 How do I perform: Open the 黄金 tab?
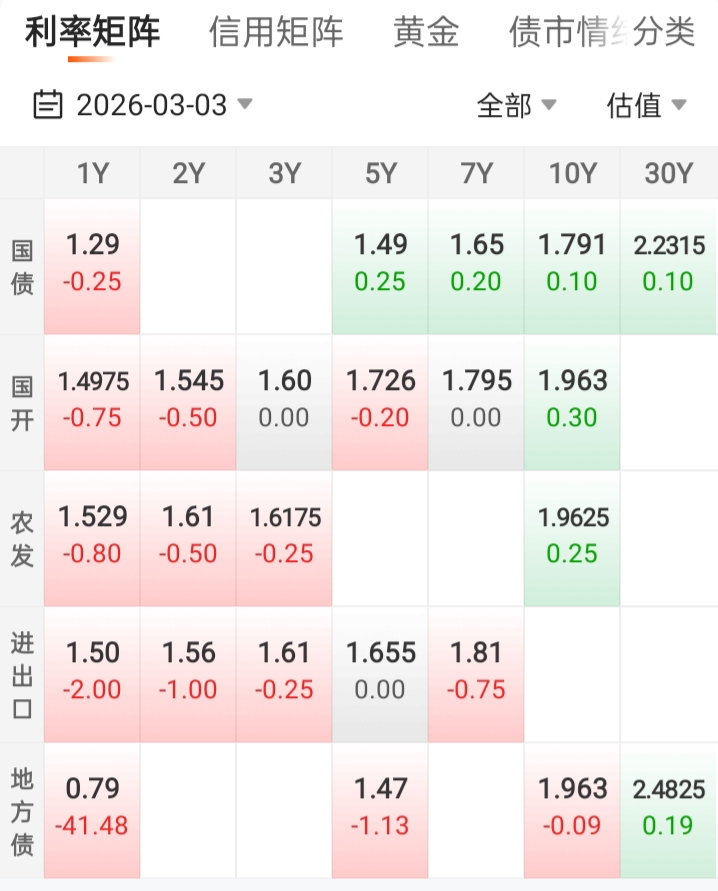click(426, 33)
